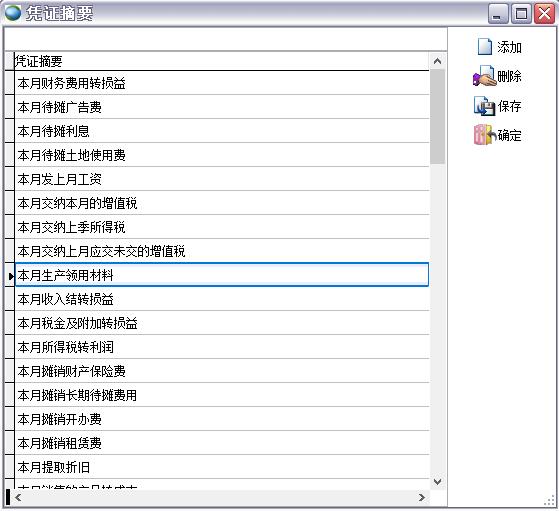Click the 添加 (Add) document icon

484,47
